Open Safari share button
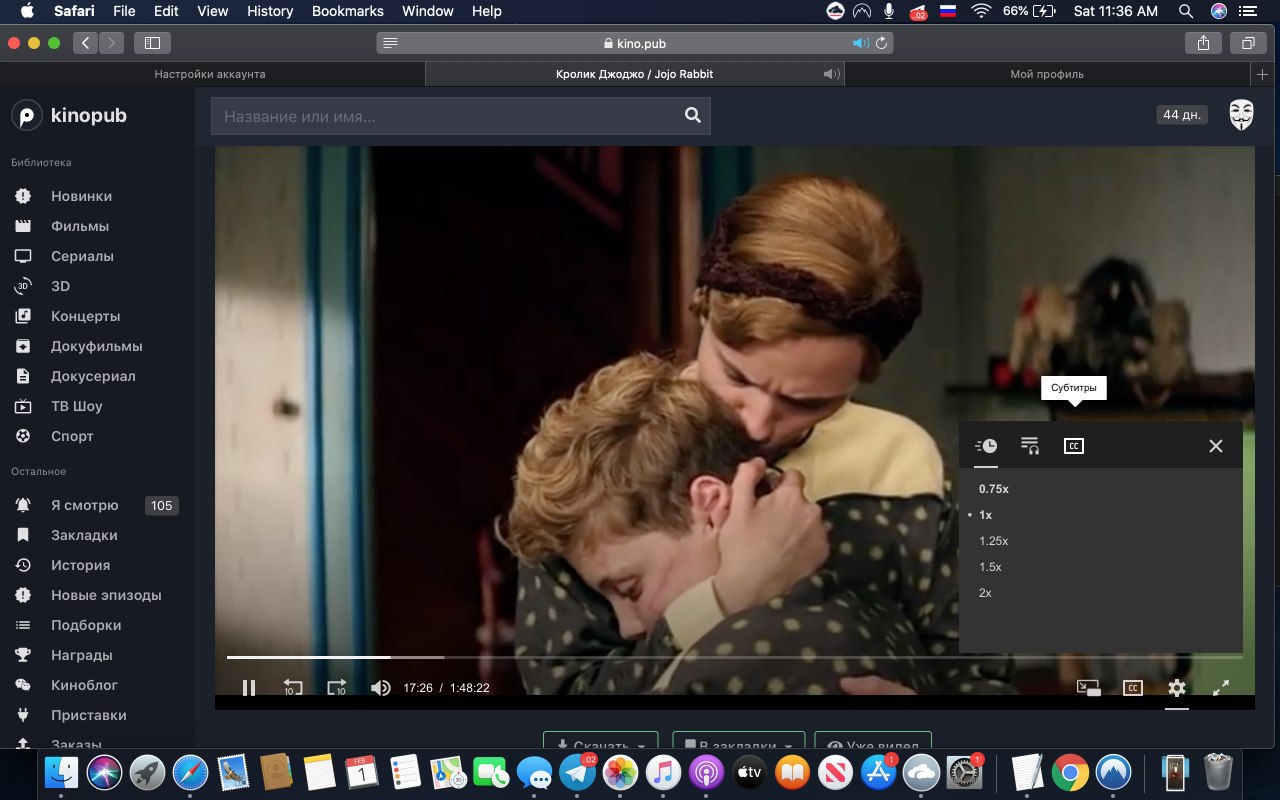Screen dimensions: 1280x800 pyautogui.click(x=1203, y=43)
